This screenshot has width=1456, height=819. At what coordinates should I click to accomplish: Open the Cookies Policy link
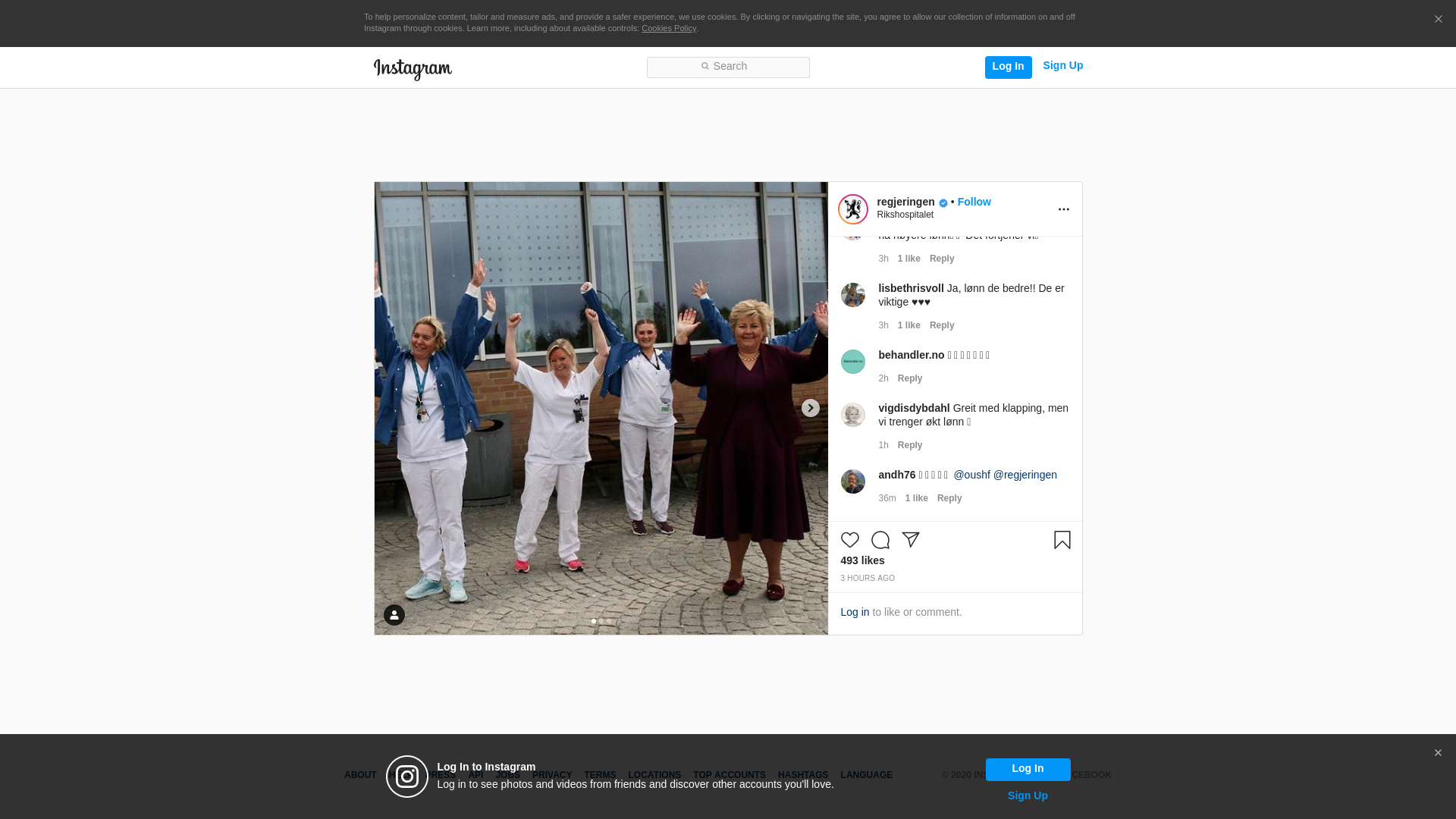(x=669, y=28)
